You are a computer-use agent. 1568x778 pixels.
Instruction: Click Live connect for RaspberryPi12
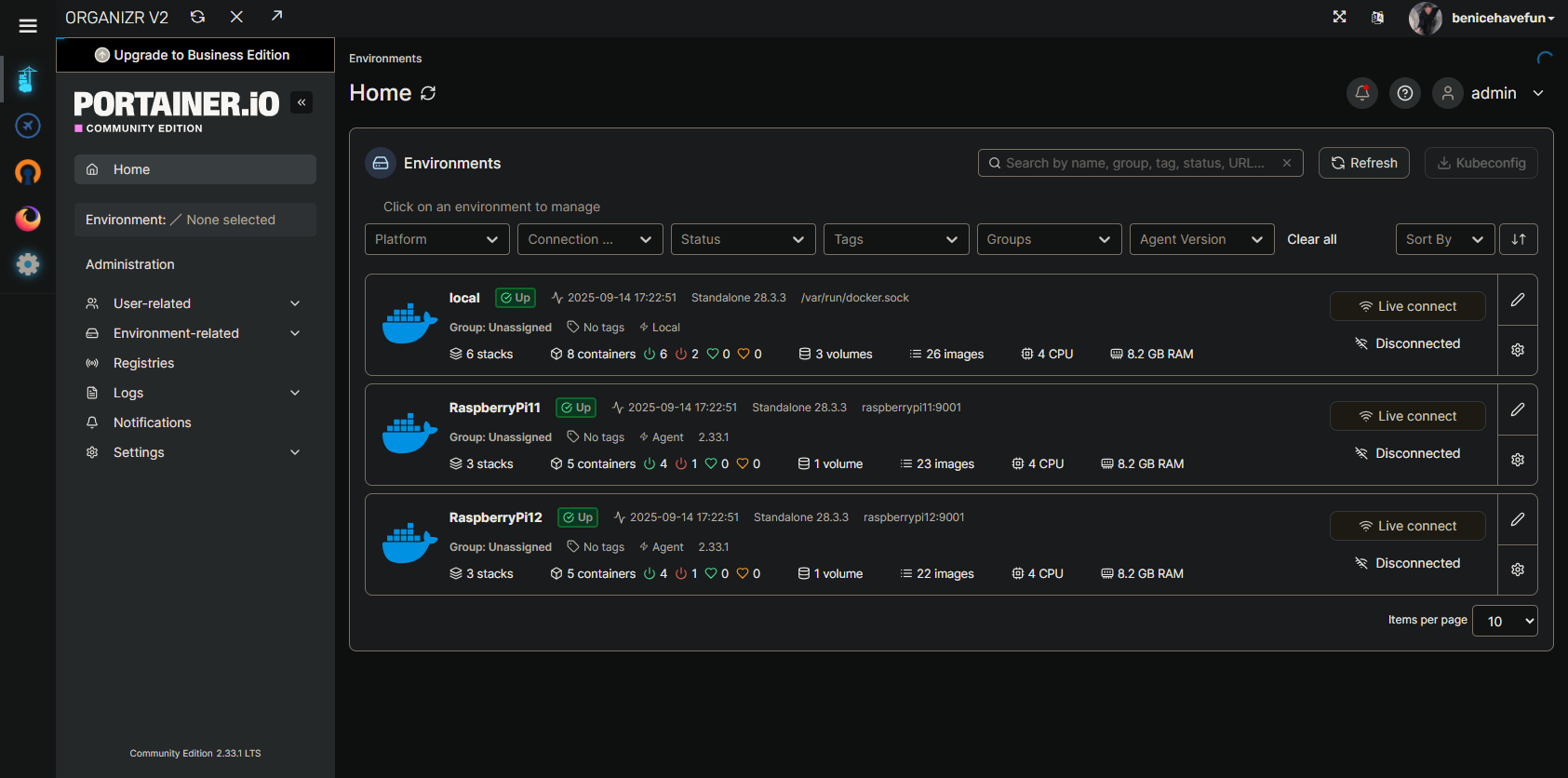(x=1407, y=526)
